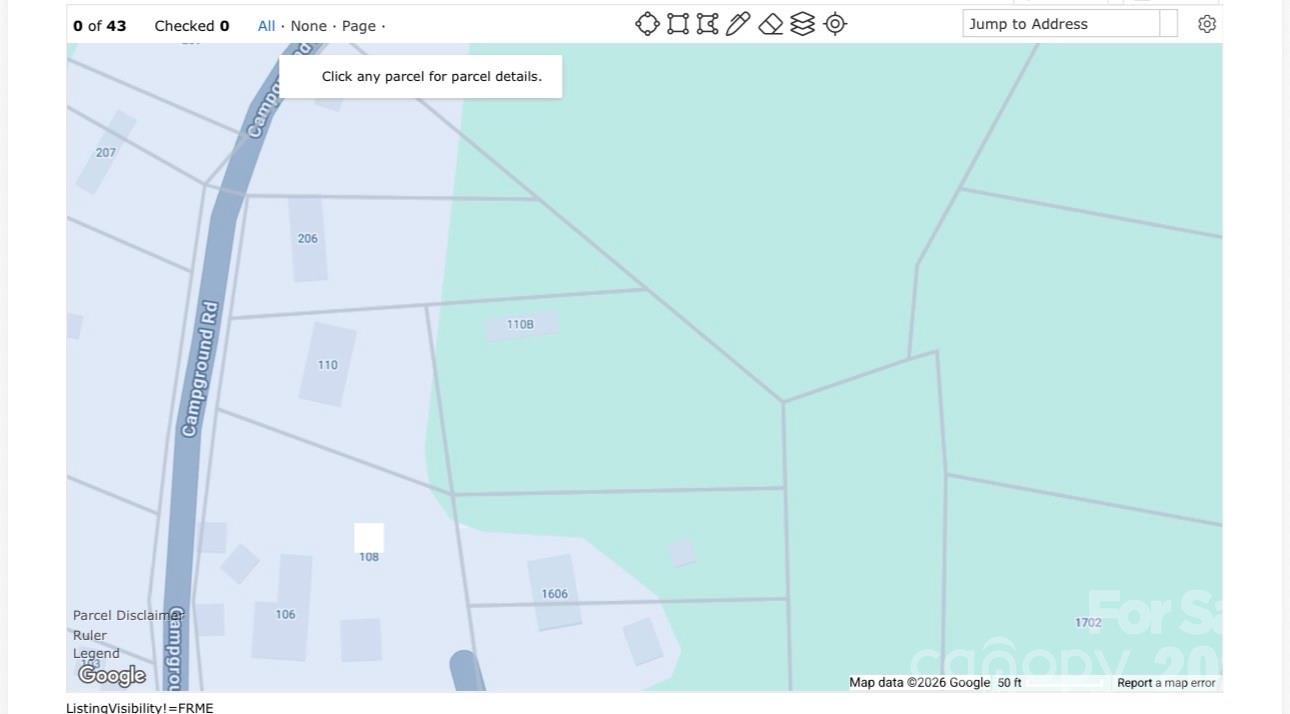Activate the freehand pencil tool
Image resolution: width=1290 pixels, height=714 pixels.
coord(738,24)
